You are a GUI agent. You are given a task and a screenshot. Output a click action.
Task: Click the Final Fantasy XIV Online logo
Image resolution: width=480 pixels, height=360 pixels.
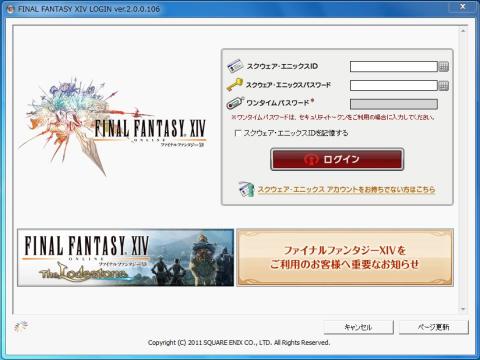click(113, 127)
